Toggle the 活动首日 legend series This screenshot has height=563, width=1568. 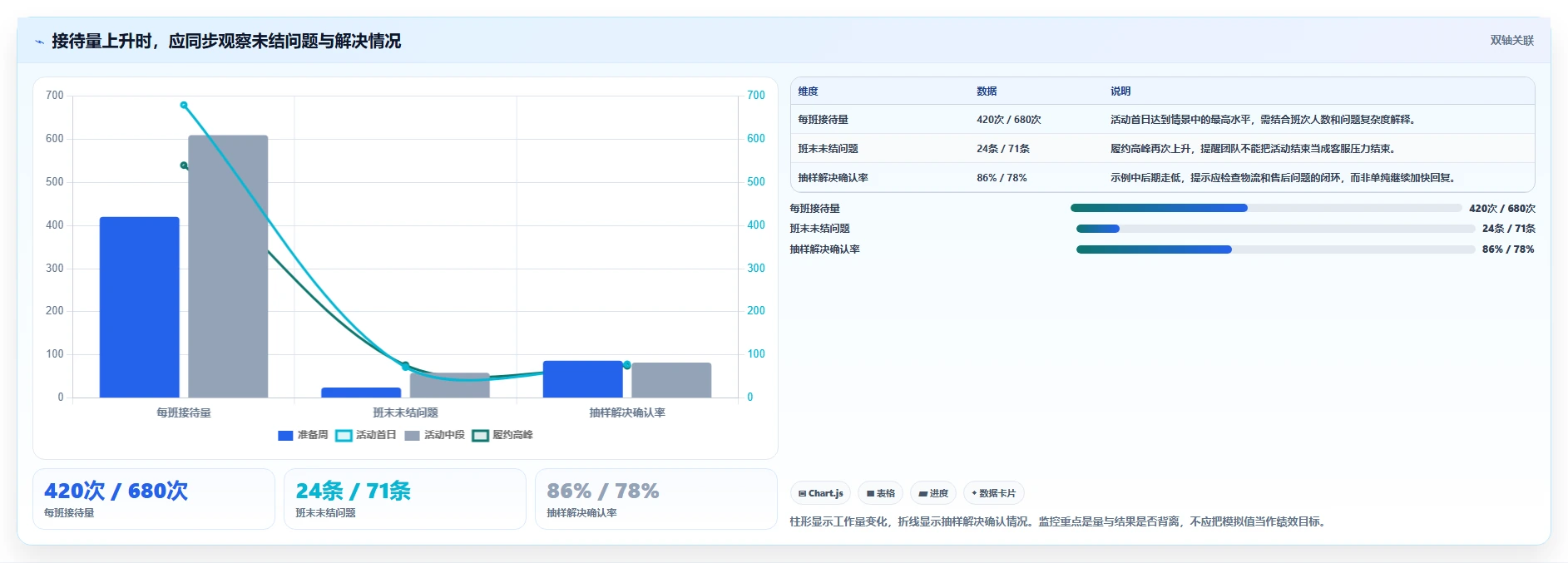click(366, 435)
